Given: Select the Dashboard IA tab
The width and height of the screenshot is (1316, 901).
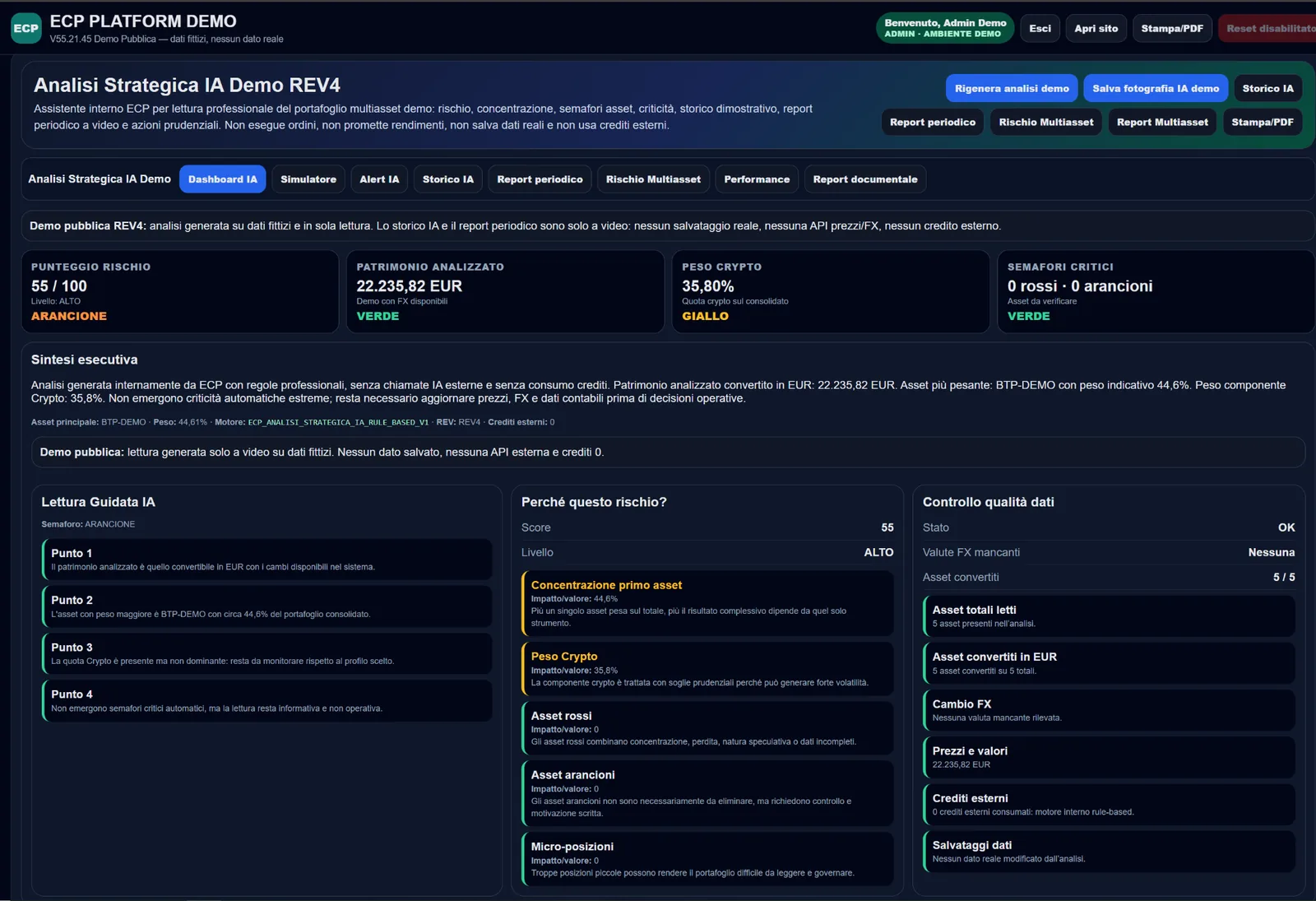Looking at the screenshot, I should (222, 179).
